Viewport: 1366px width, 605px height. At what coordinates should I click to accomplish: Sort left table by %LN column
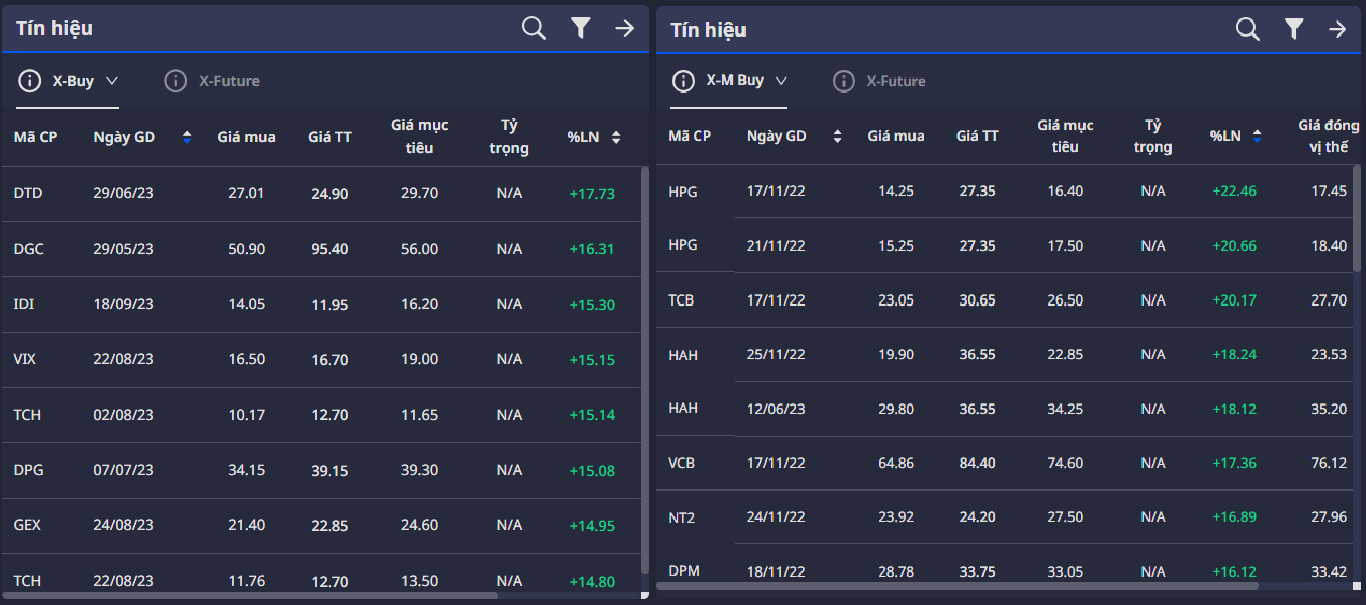coord(616,137)
